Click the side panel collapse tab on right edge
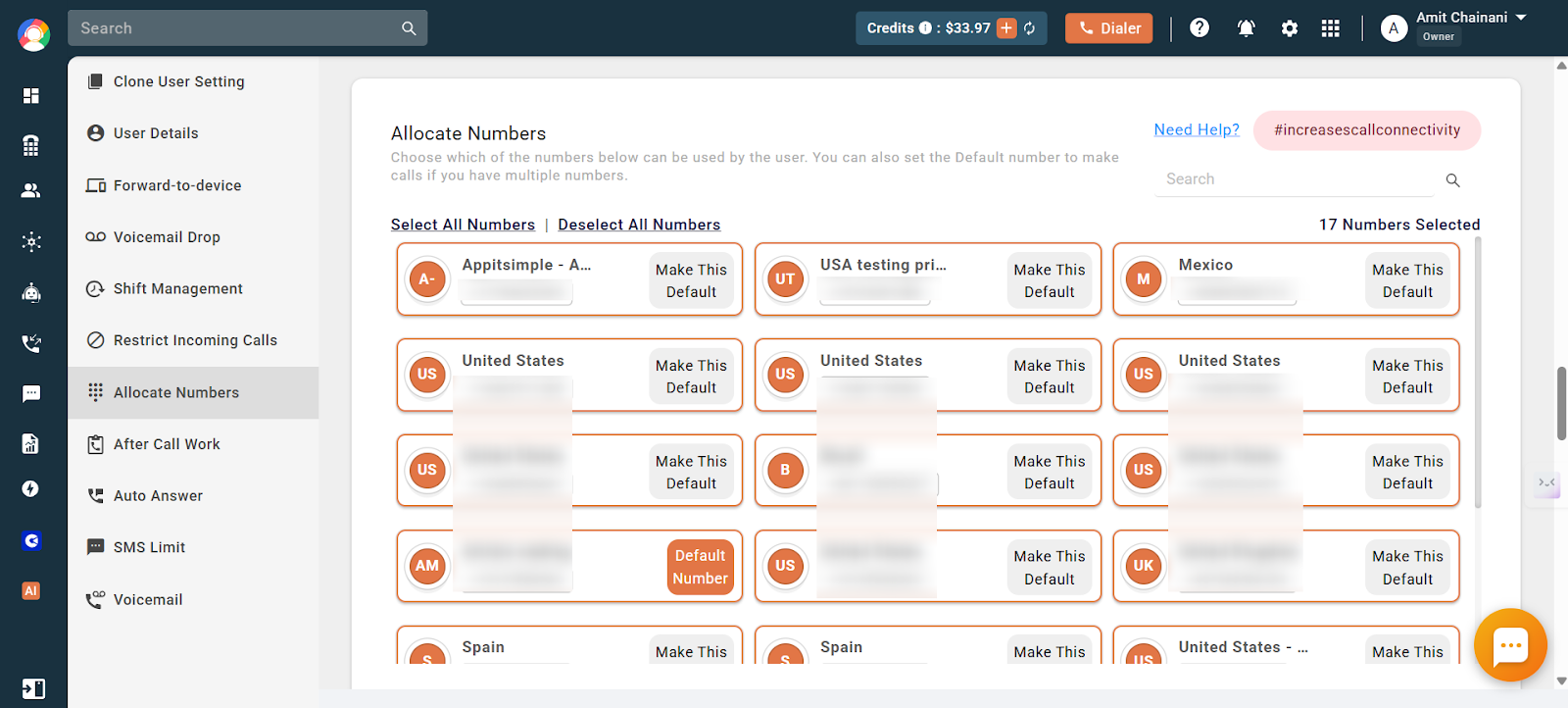Image resolution: width=1568 pixels, height=708 pixels. pos(1546,483)
